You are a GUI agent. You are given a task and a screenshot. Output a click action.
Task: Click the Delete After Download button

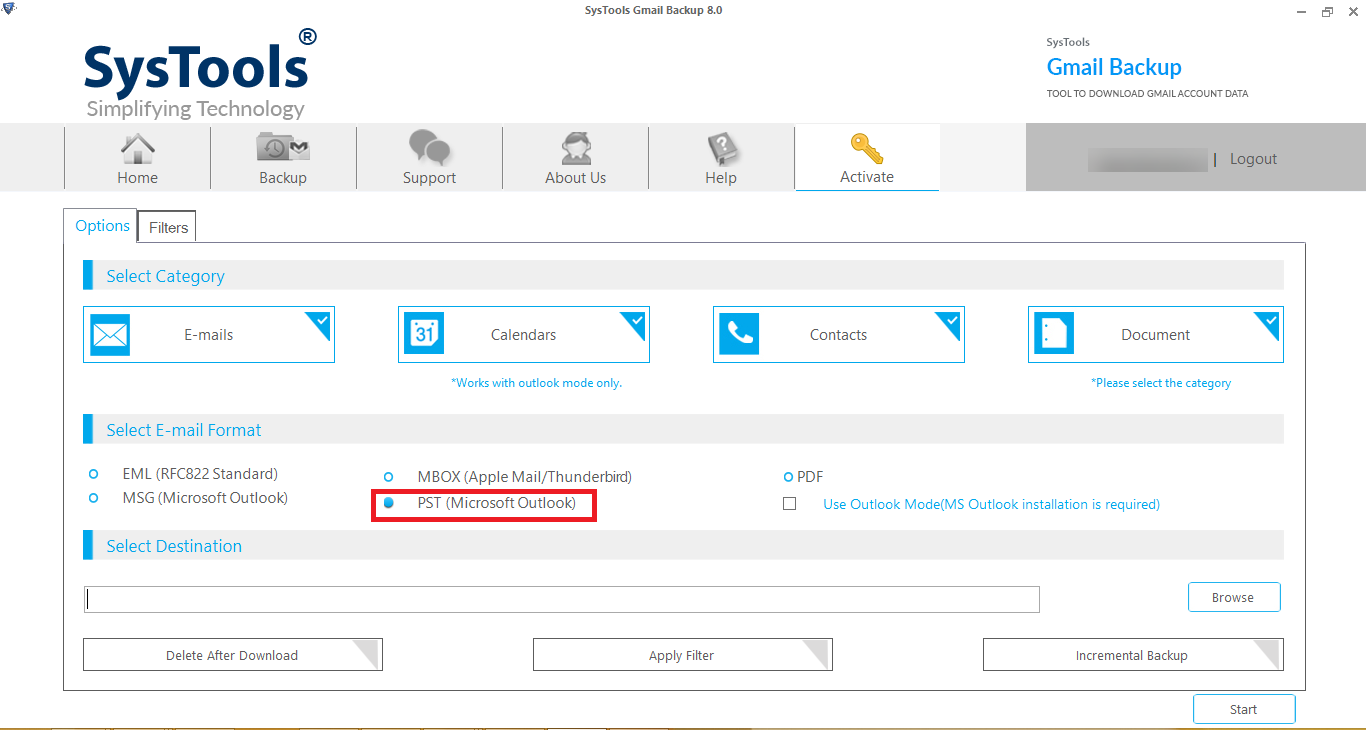pyautogui.click(x=233, y=655)
